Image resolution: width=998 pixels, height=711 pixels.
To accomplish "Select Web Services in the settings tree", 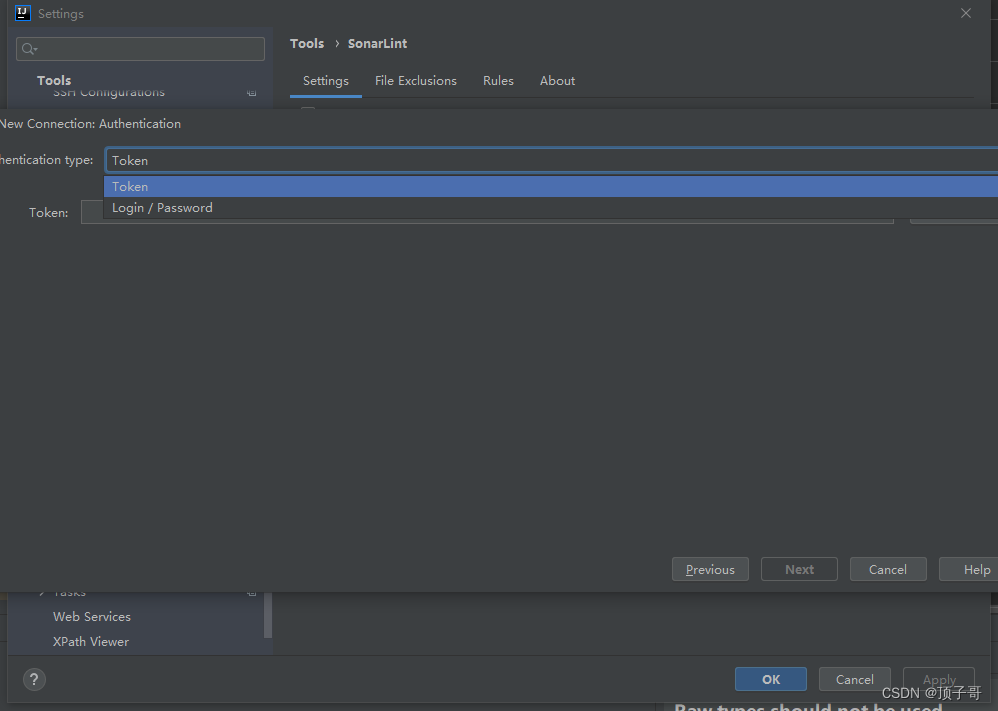I will click(x=92, y=616).
